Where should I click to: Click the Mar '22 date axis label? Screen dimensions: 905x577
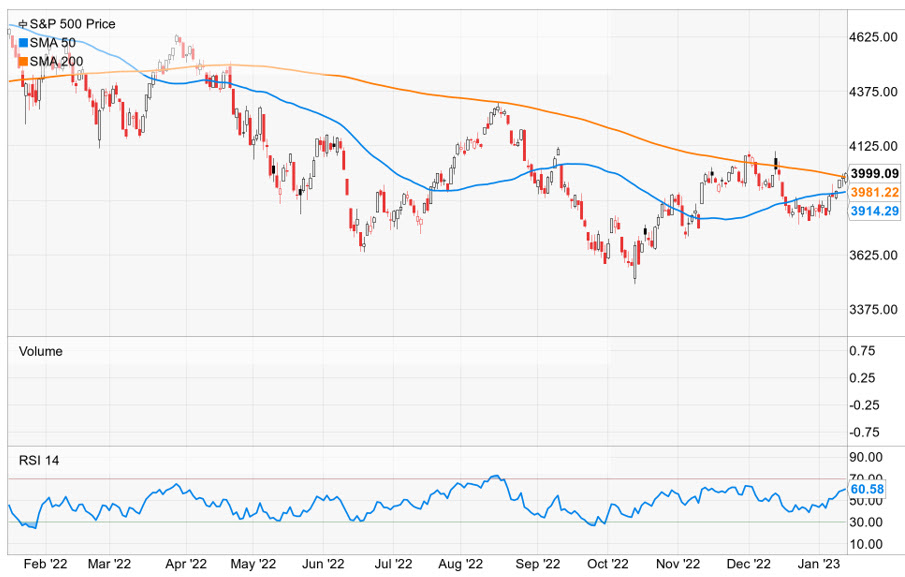pos(109,564)
